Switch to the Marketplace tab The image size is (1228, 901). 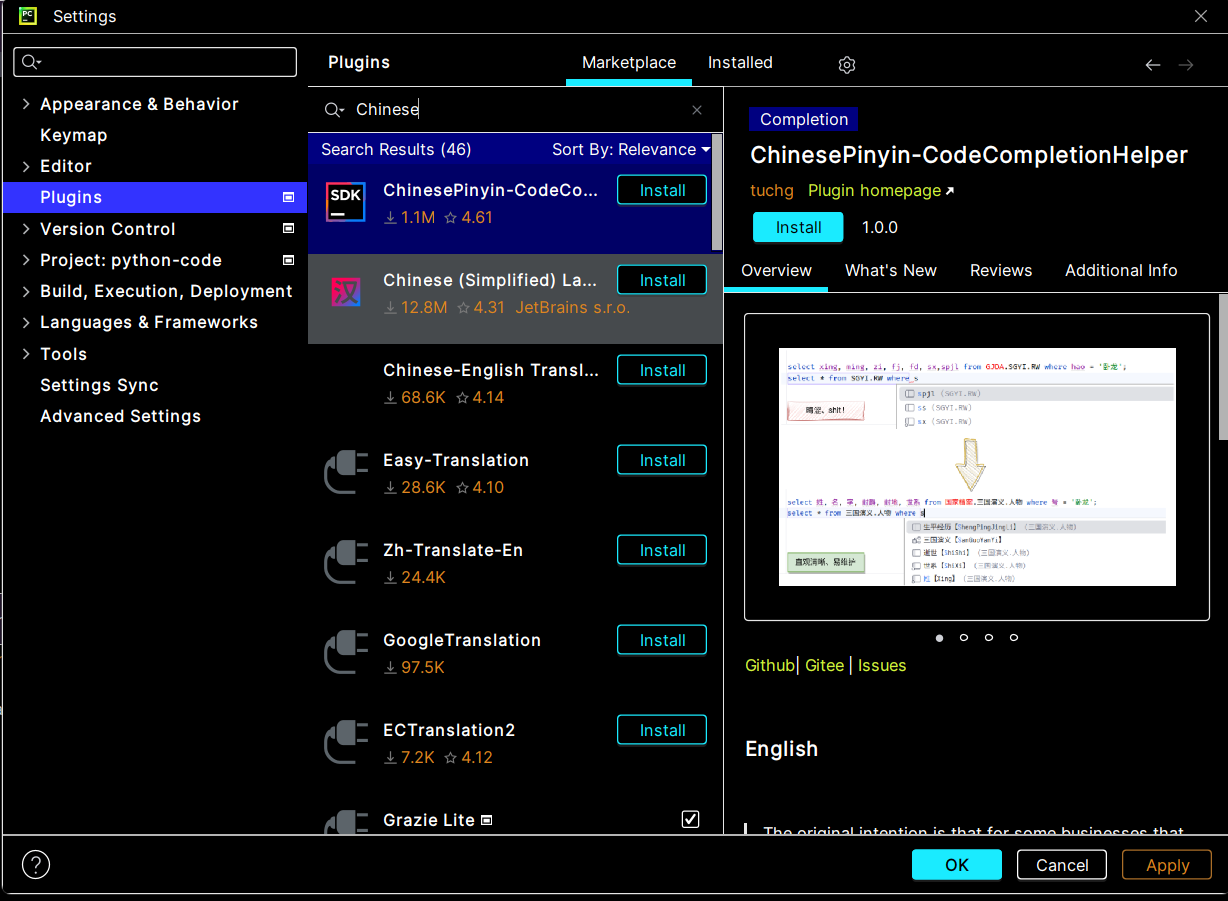(x=629, y=62)
